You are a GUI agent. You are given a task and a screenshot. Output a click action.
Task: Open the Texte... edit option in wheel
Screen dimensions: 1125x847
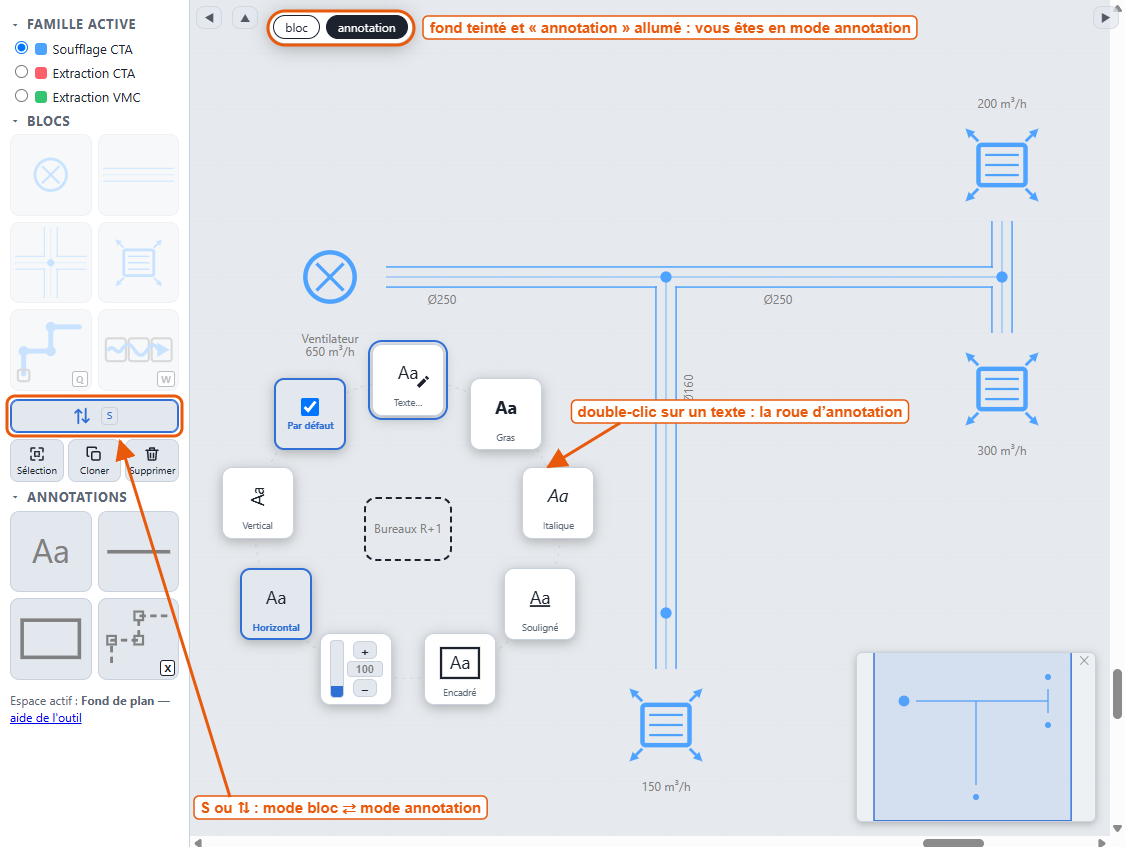[408, 380]
